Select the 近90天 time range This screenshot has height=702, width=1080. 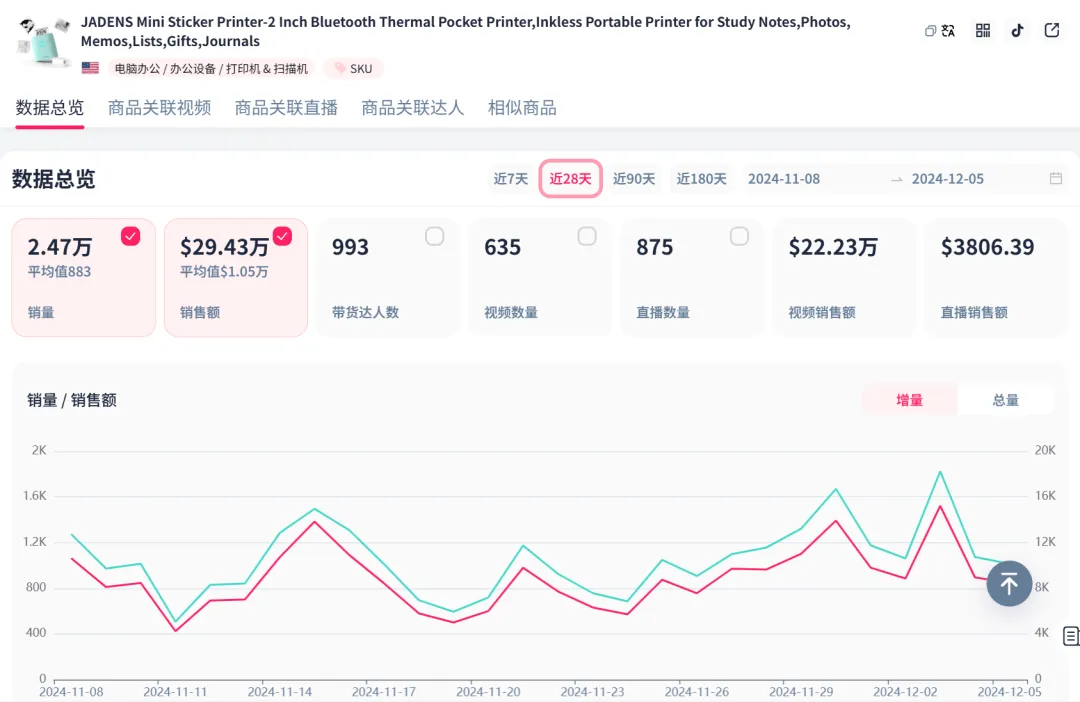tap(634, 179)
